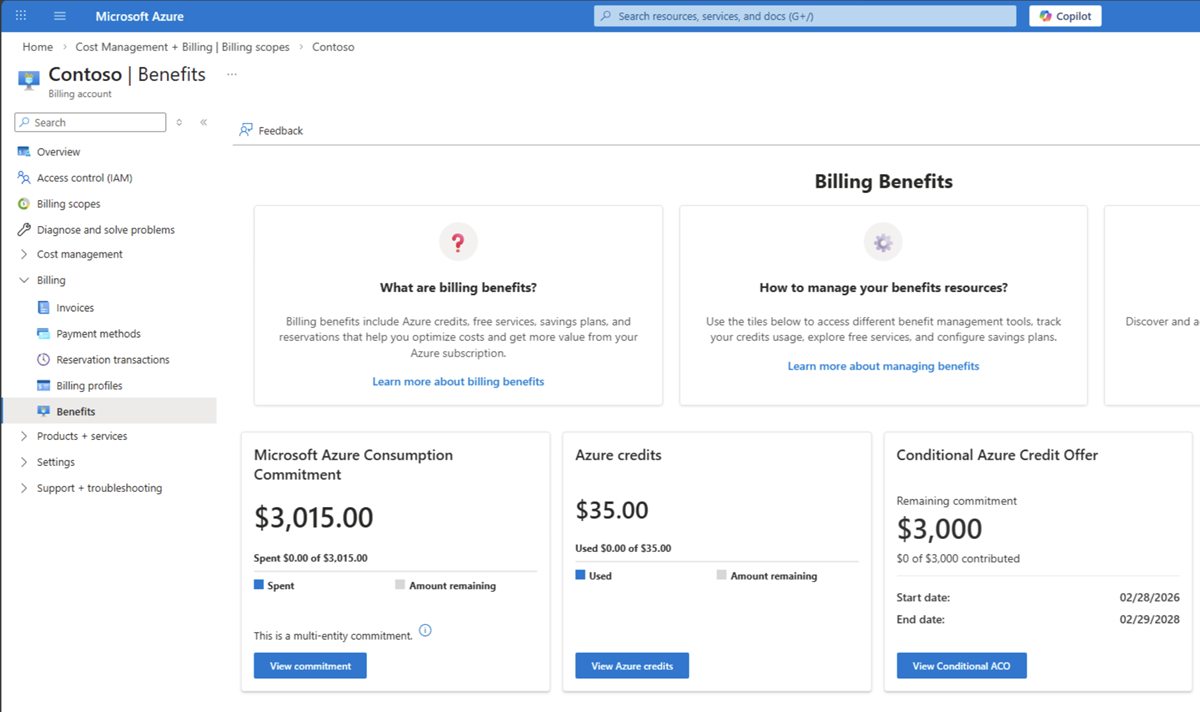
Task: Click the Access control (IAM) icon
Action: click(x=24, y=178)
